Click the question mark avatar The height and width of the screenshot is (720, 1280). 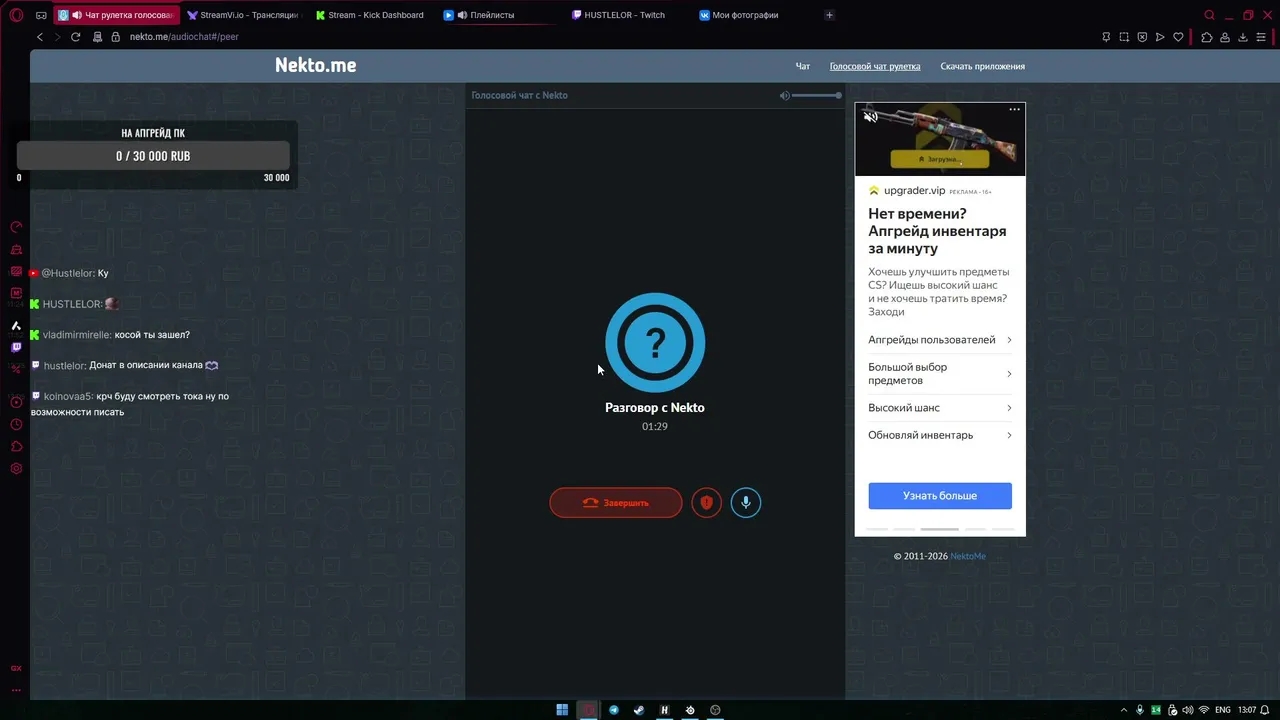655,343
